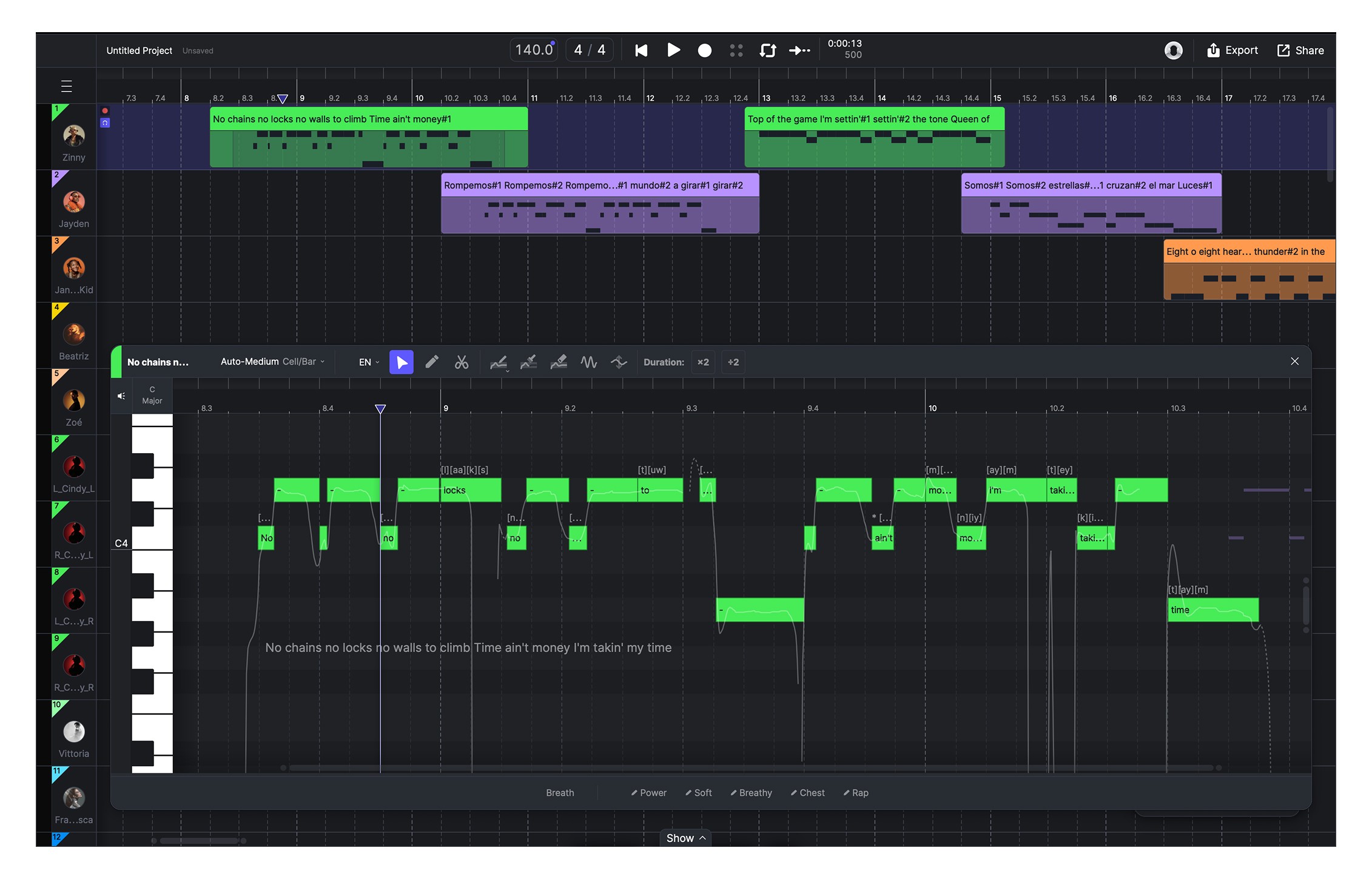The image size is (1372, 879).
Task: Click the Export button
Action: (x=1232, y=50)
